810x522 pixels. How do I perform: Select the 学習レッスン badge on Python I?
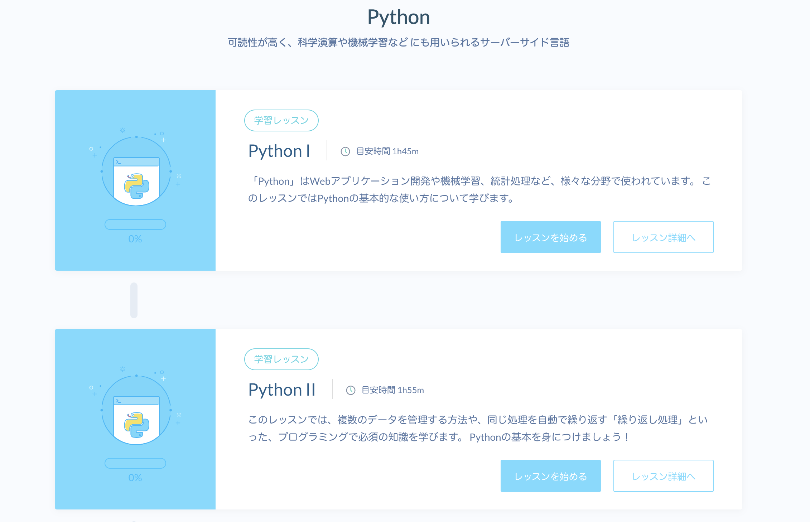[x=281, y=121]
